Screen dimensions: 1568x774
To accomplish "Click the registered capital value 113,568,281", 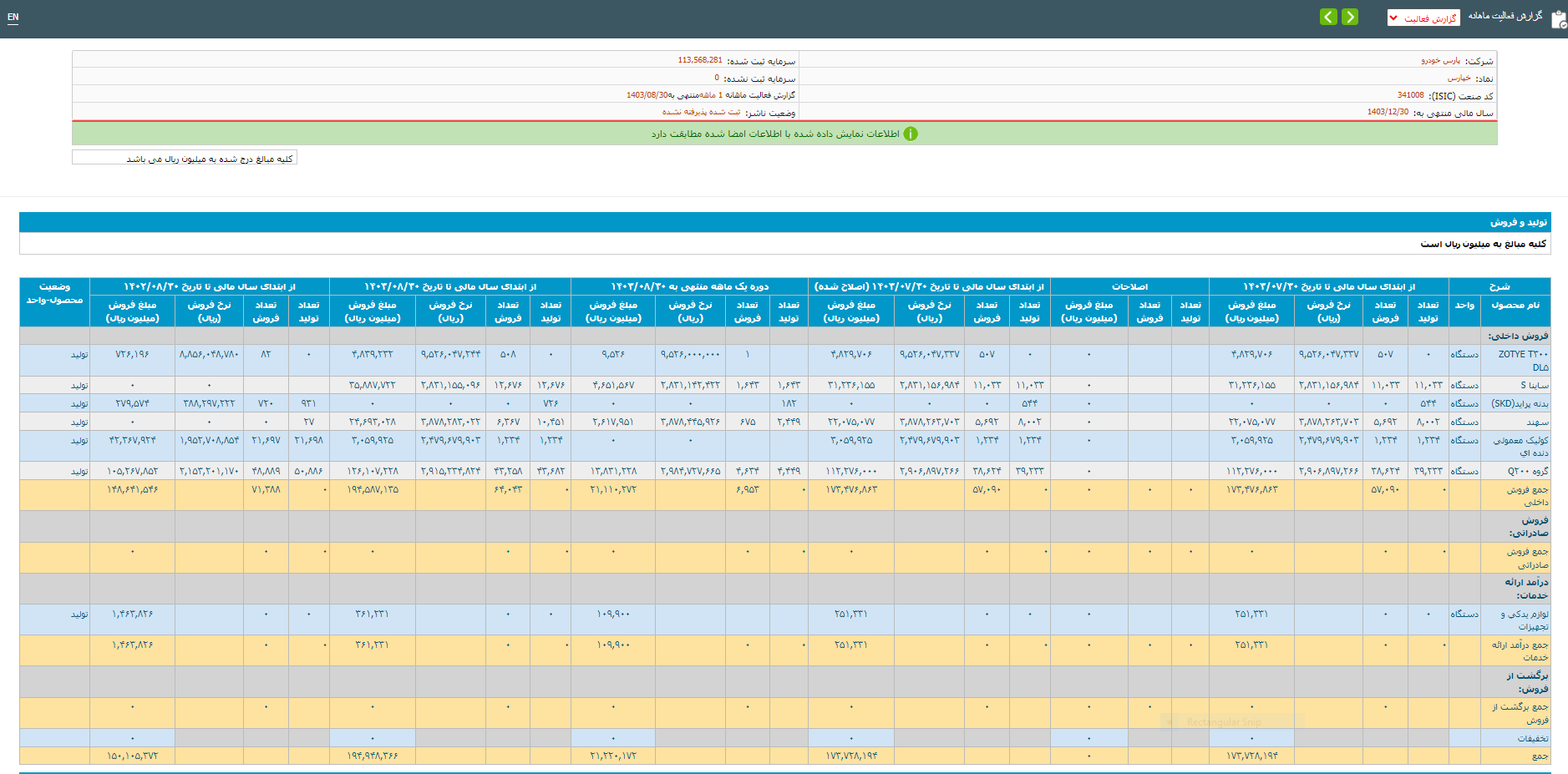I will pyautogui.click(x=700, y=61).
